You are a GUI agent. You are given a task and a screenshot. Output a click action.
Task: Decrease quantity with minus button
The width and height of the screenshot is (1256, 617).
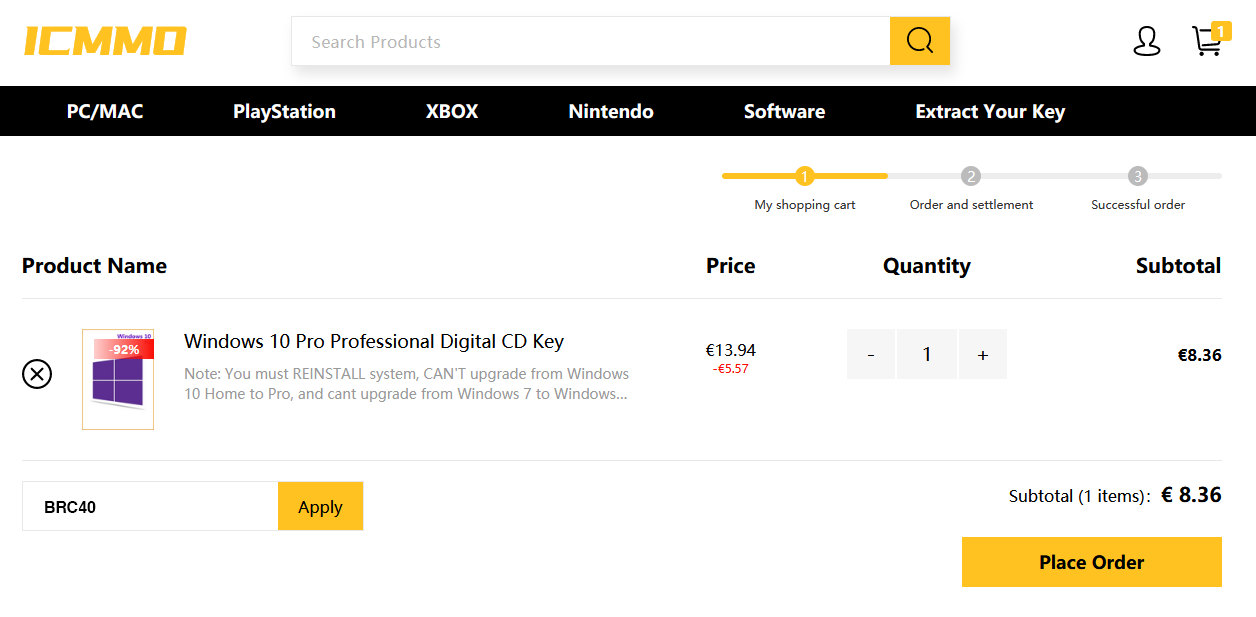[x=871, y=354]
